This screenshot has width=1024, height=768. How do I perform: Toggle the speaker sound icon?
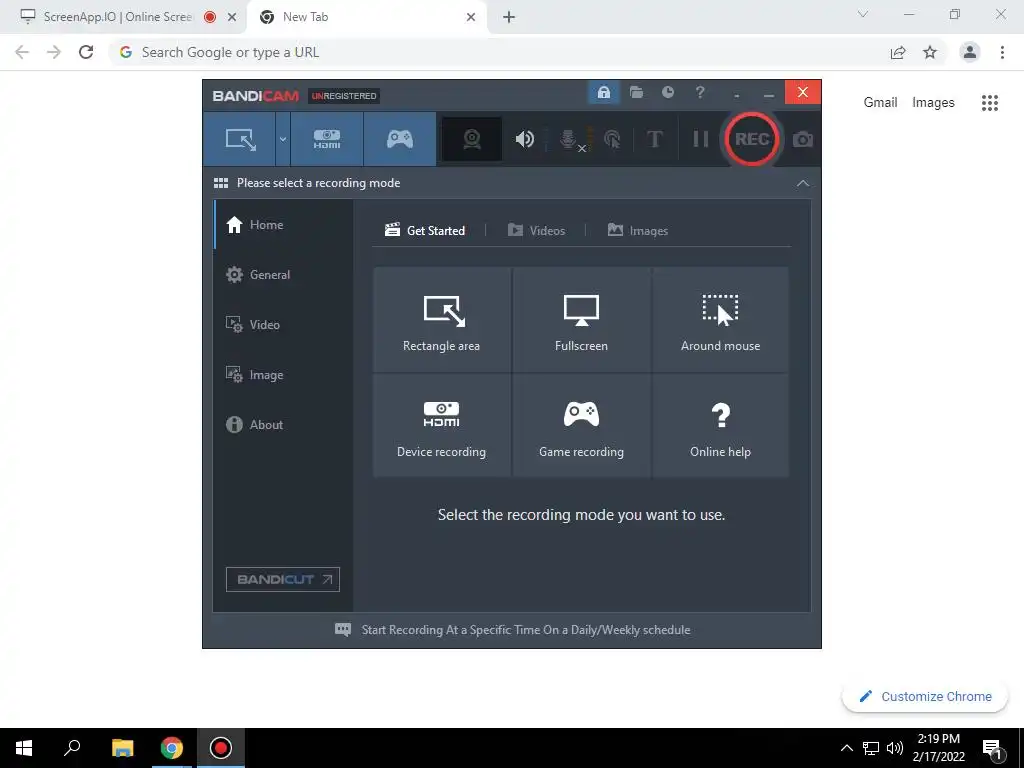(x=524, y=139)
